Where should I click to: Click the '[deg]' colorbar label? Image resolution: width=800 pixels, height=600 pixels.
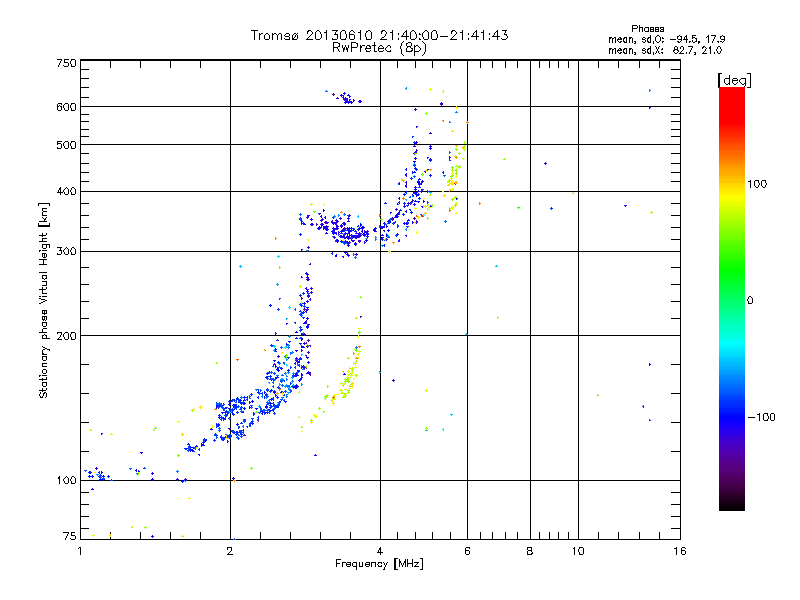click(x=734, y=80)
